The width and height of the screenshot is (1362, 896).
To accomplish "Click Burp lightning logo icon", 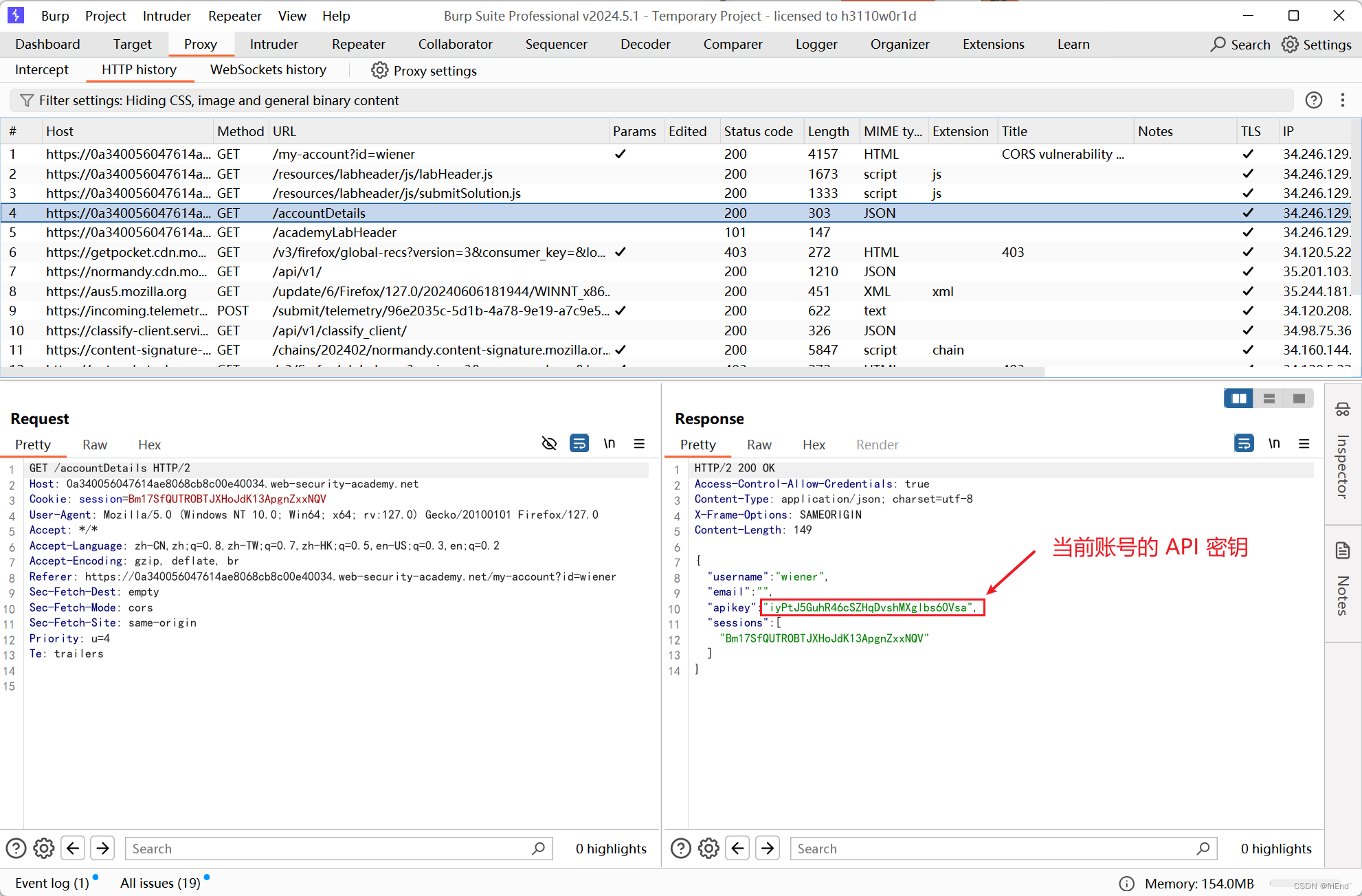I will coord(15,15).
